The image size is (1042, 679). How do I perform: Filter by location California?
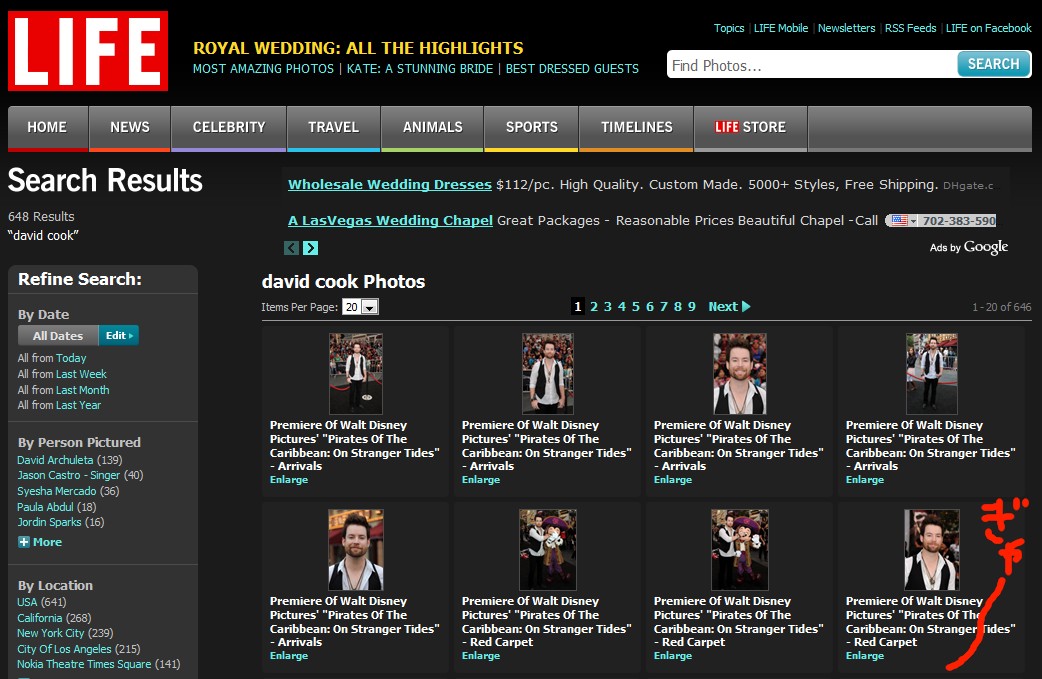pos(40,618)
